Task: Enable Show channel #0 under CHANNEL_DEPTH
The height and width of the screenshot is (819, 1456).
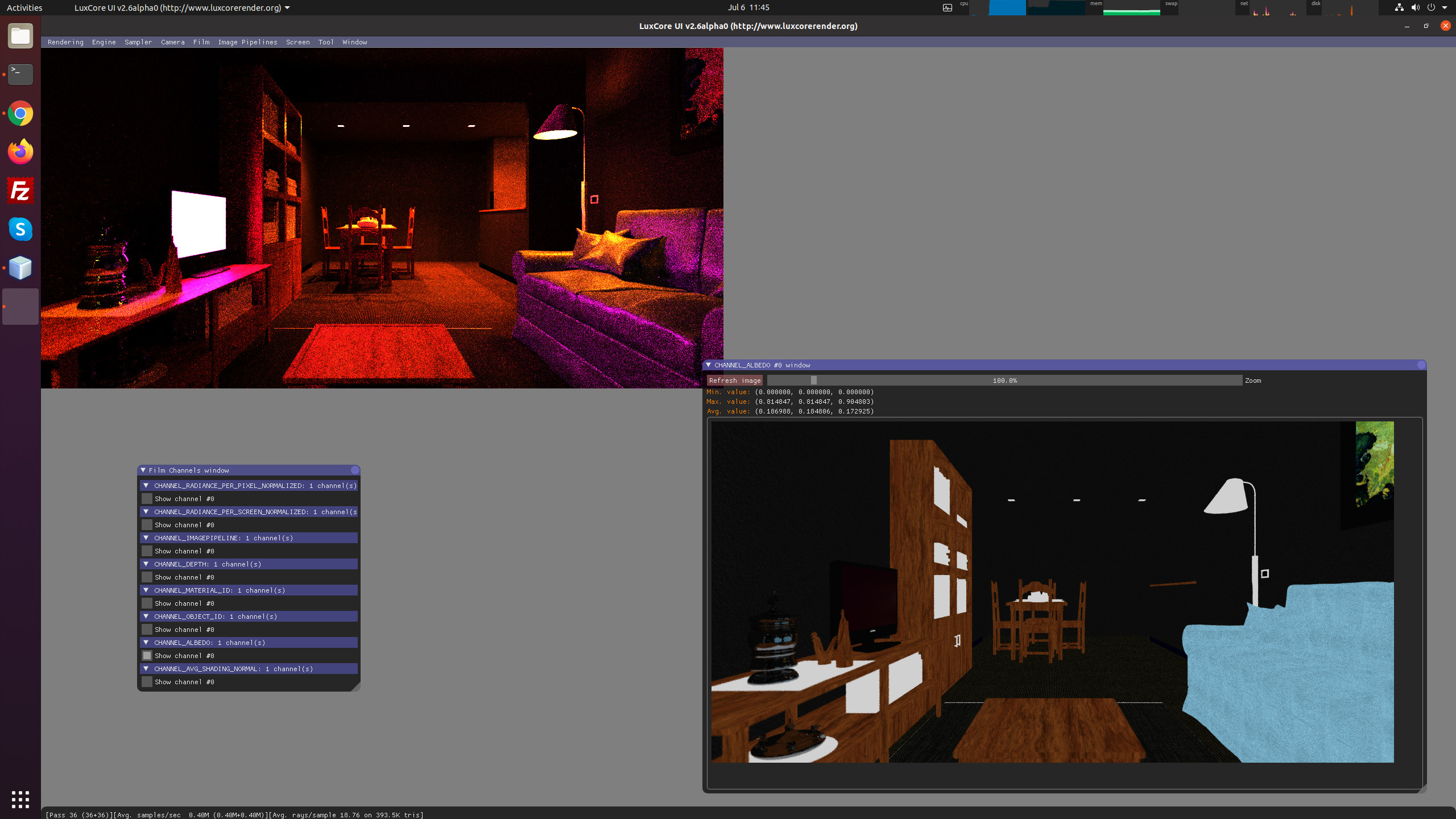Action: 147,577
